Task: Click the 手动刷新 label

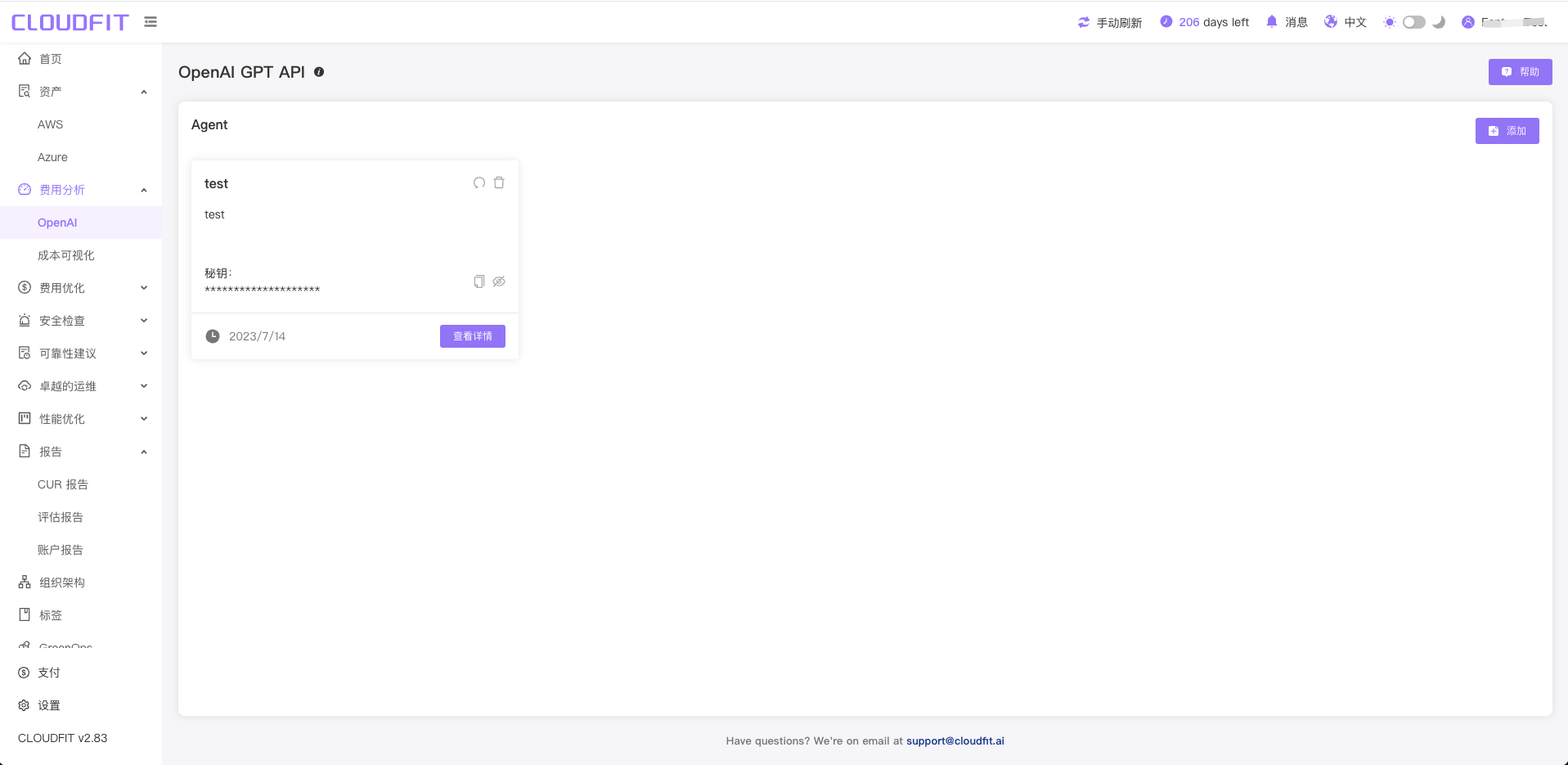Action: coord(1119,22)
